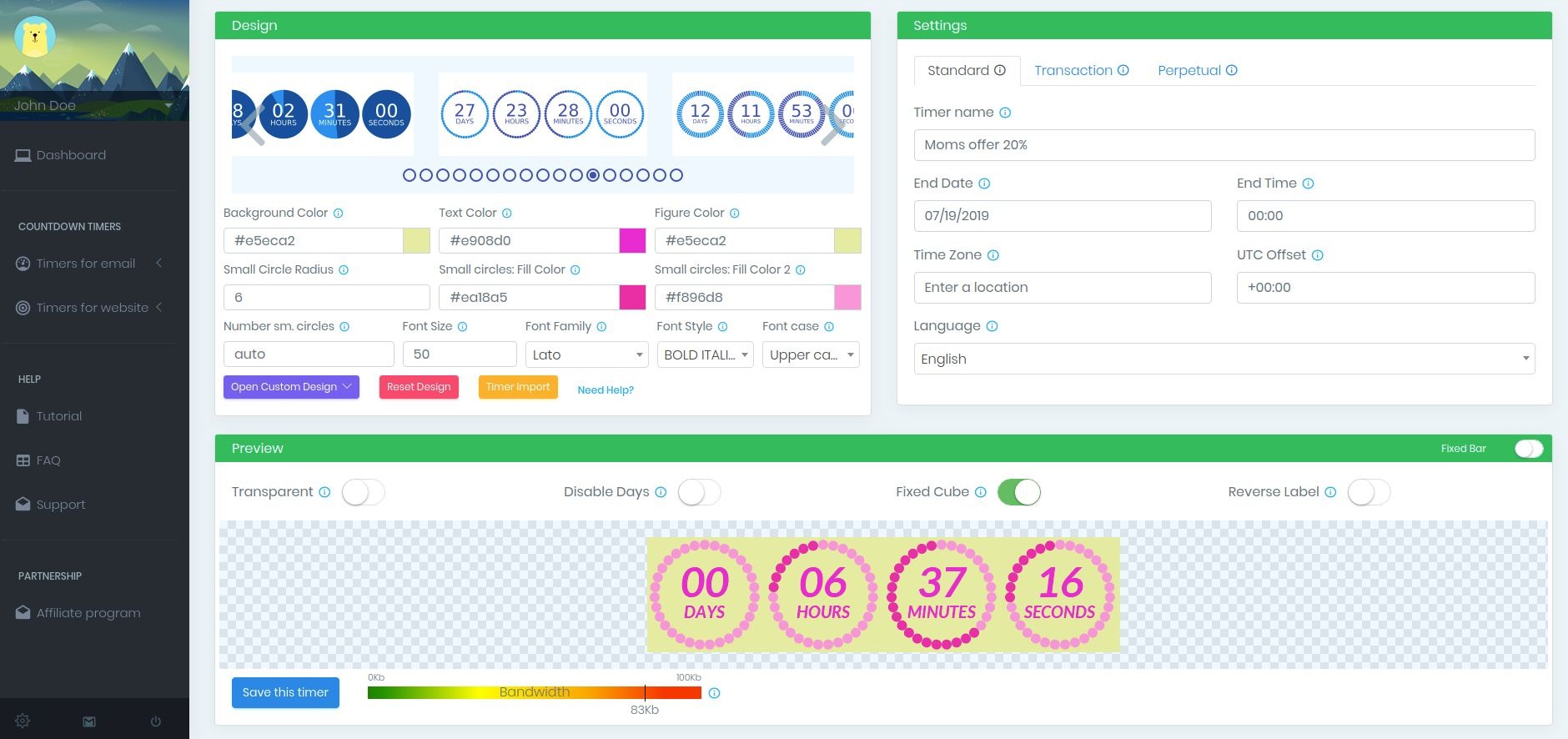Go to previous design with carousel left arrow
Viewport: 1568px width, 739px height.
[253, 125]
